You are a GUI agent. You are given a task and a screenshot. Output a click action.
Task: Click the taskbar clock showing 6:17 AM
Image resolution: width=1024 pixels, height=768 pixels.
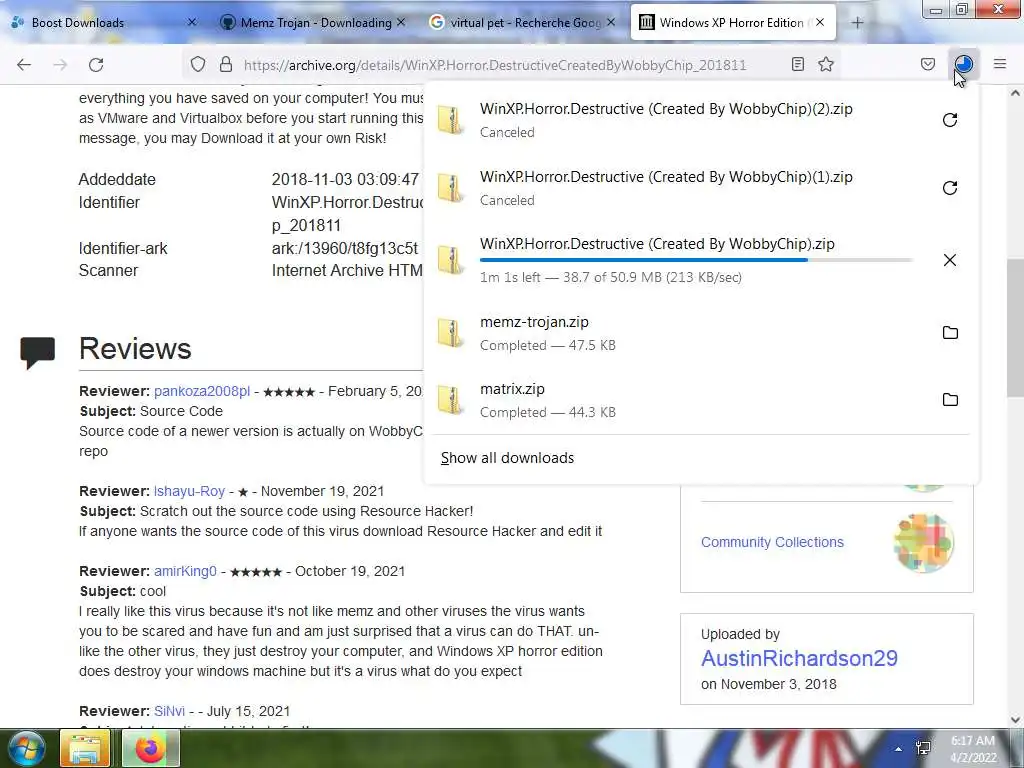pos(973,749)
